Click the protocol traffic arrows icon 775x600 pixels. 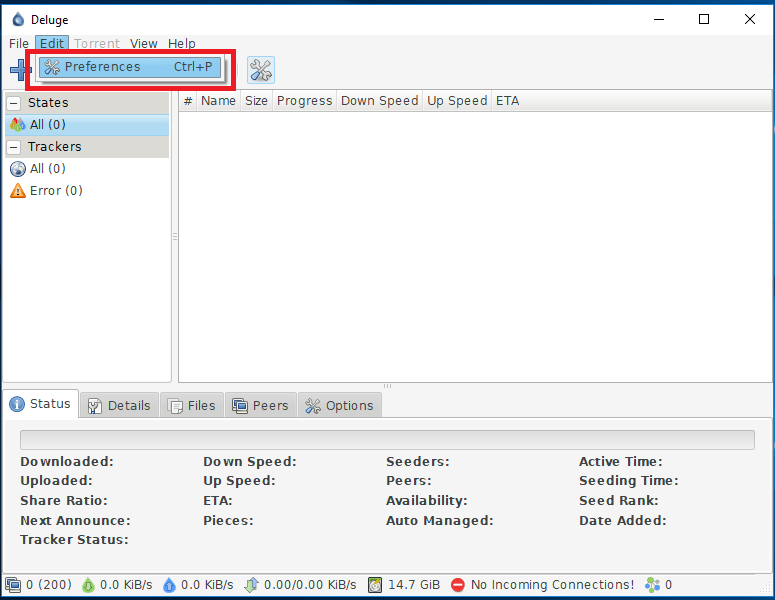pyautogui.click(x=252, y=585)
